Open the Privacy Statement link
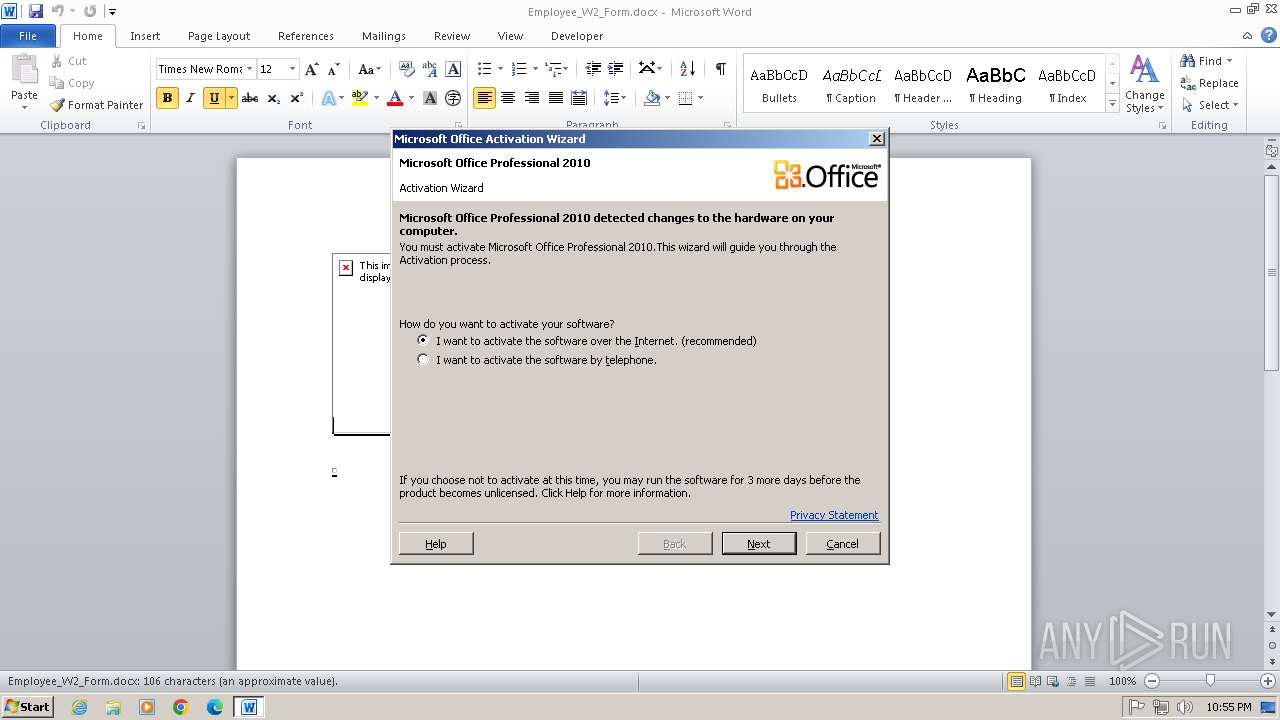 pos(834,515)
